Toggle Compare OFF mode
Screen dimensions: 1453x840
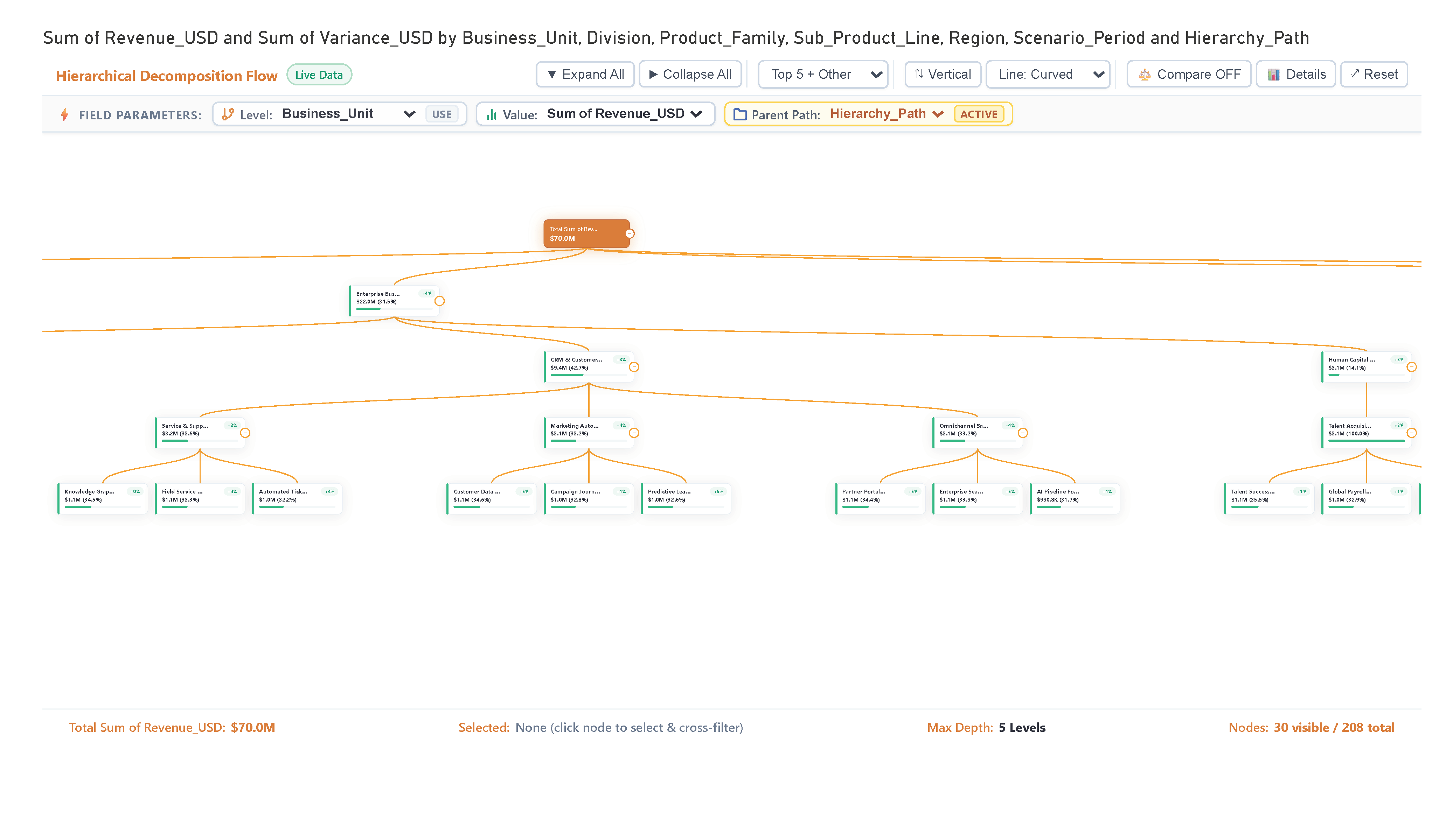1189,74
